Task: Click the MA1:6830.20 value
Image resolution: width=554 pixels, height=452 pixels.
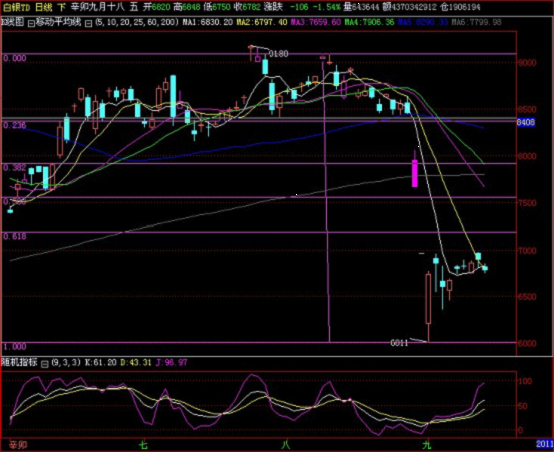Action: 207,22
